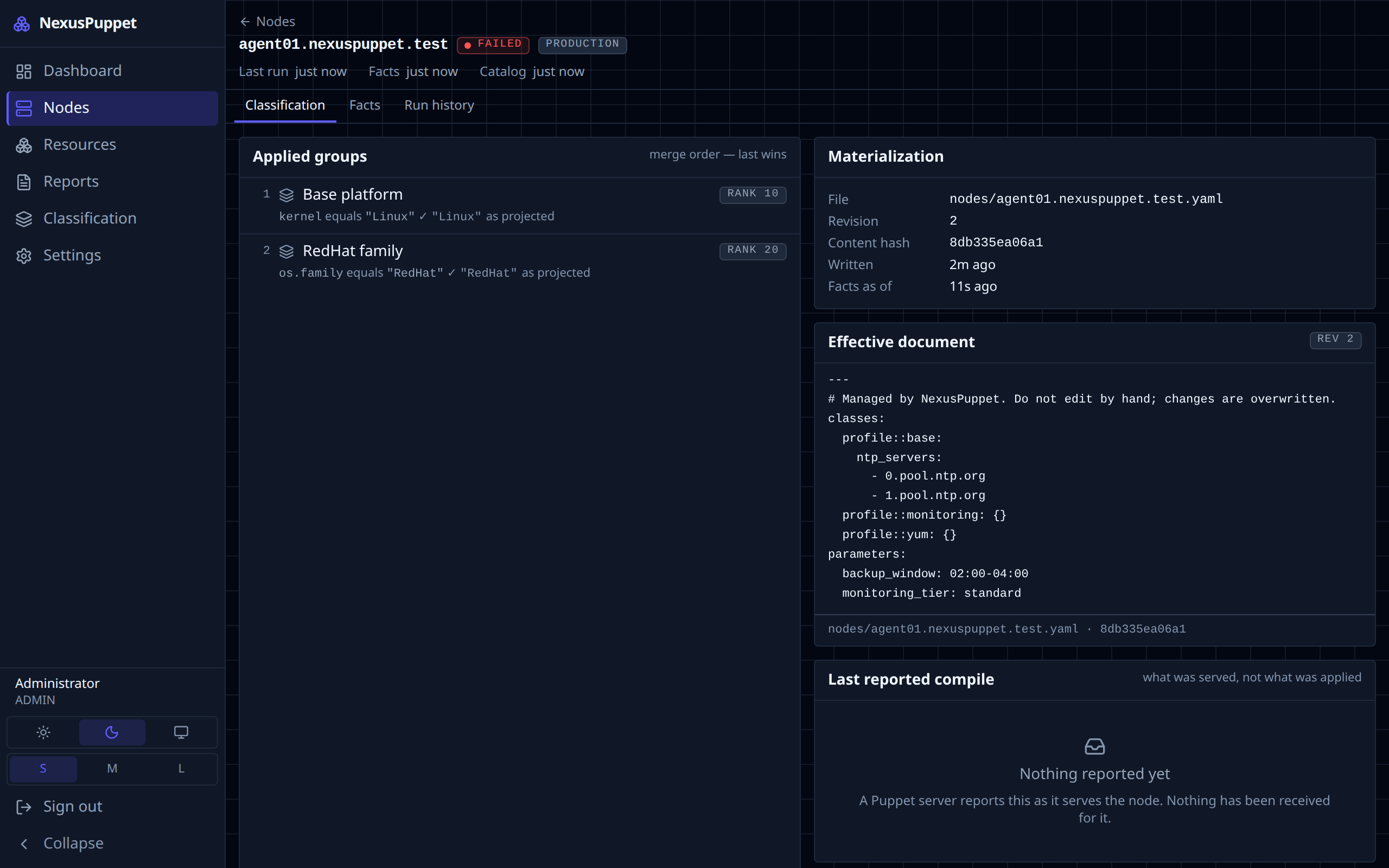This screenshot has width=1389, height=868.
Task: Click the RANK 10 badge
Action: (x=753, y=194)
